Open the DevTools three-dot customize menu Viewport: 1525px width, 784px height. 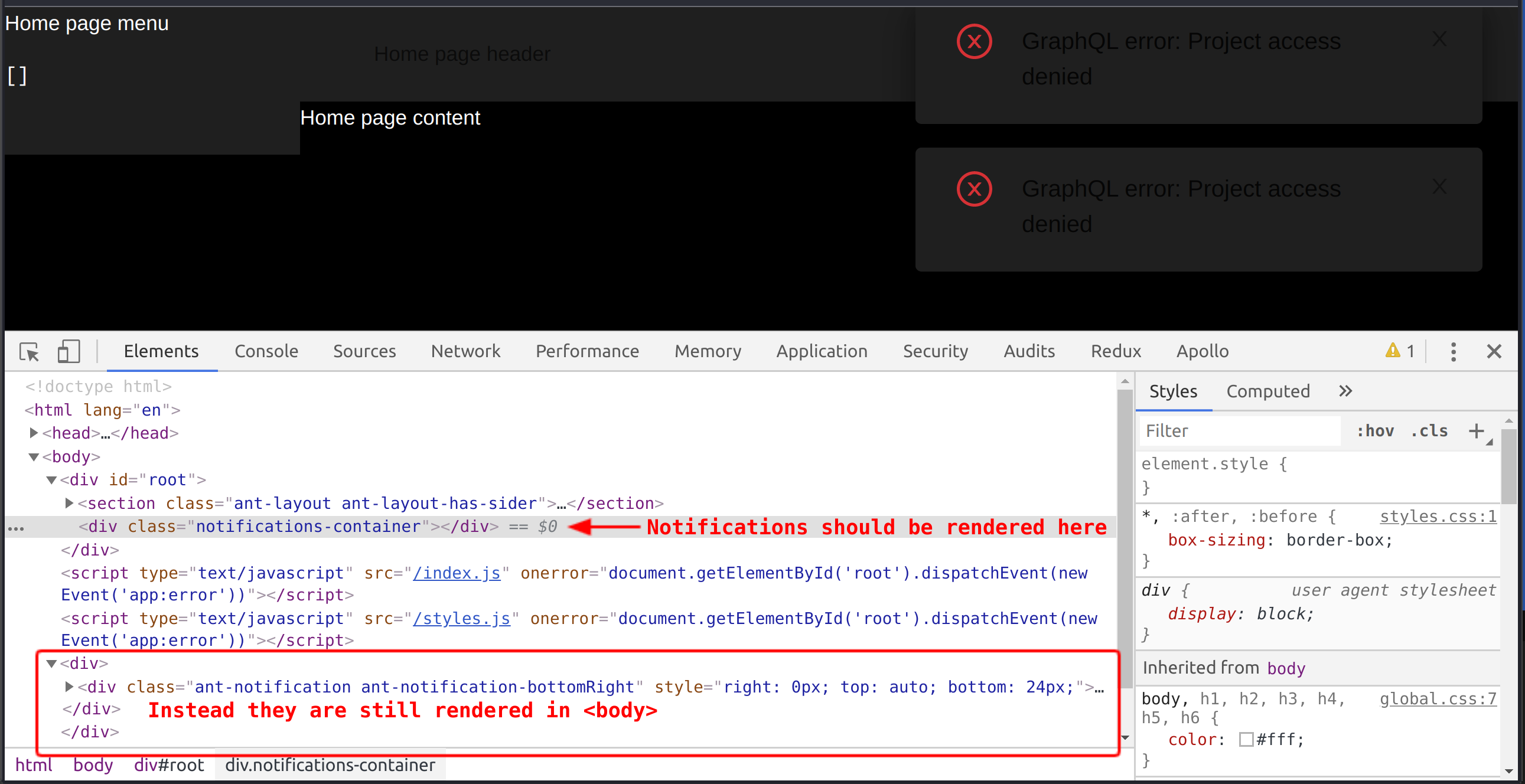[1454, 351]
